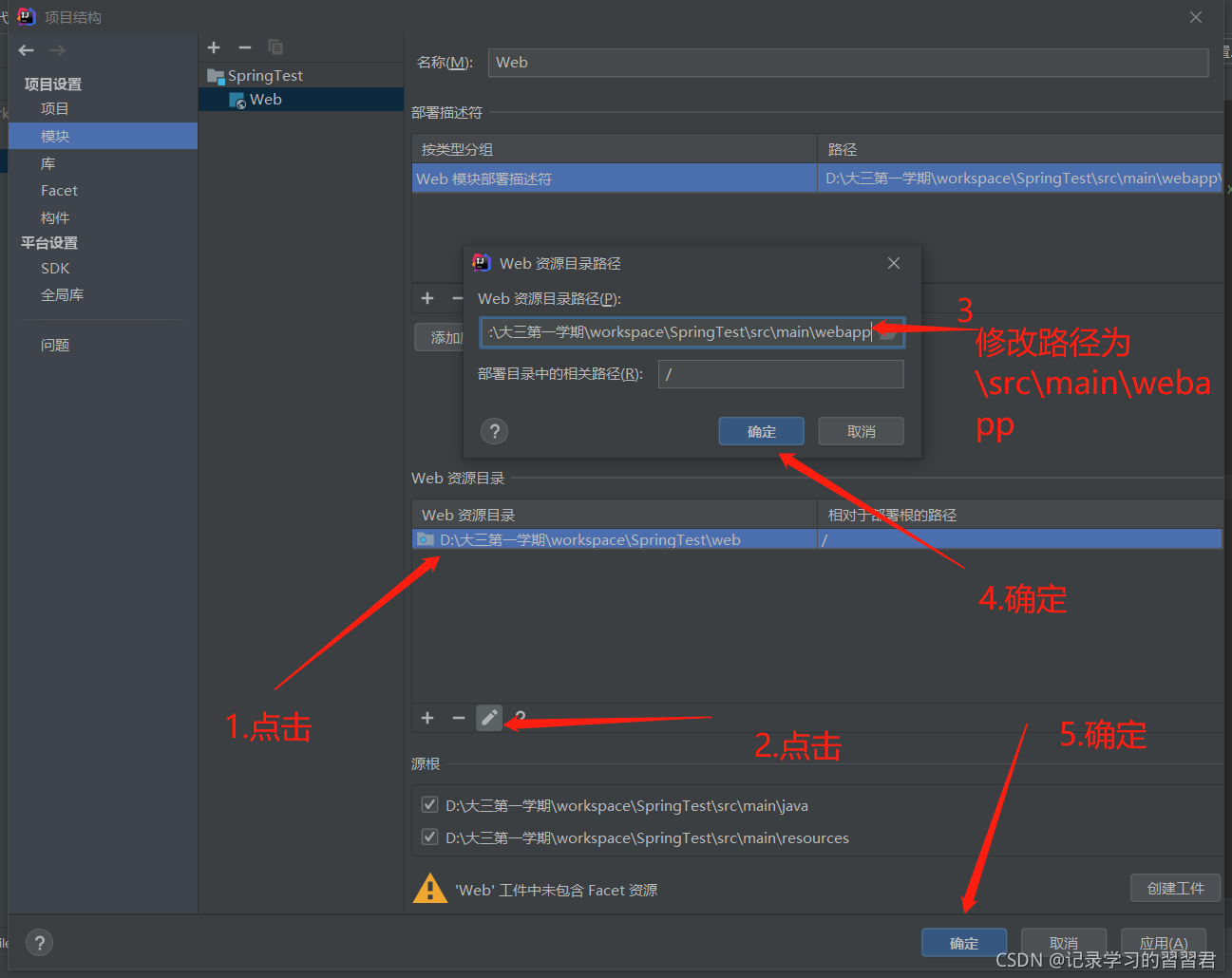Click the warning icon beside the Facet message
The image size is (1232, 978).
tap(430, 889)
